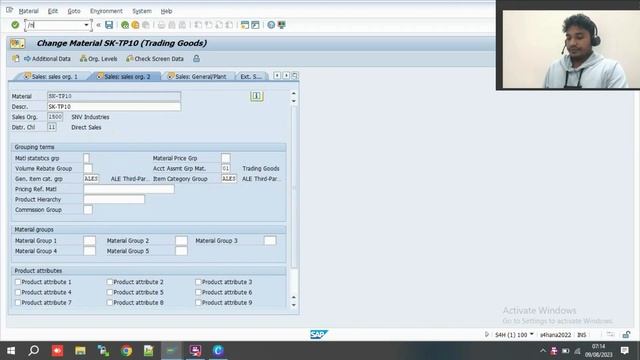Click the Other Material clipboard icon

pyautogui.click(x=16, y=59)
